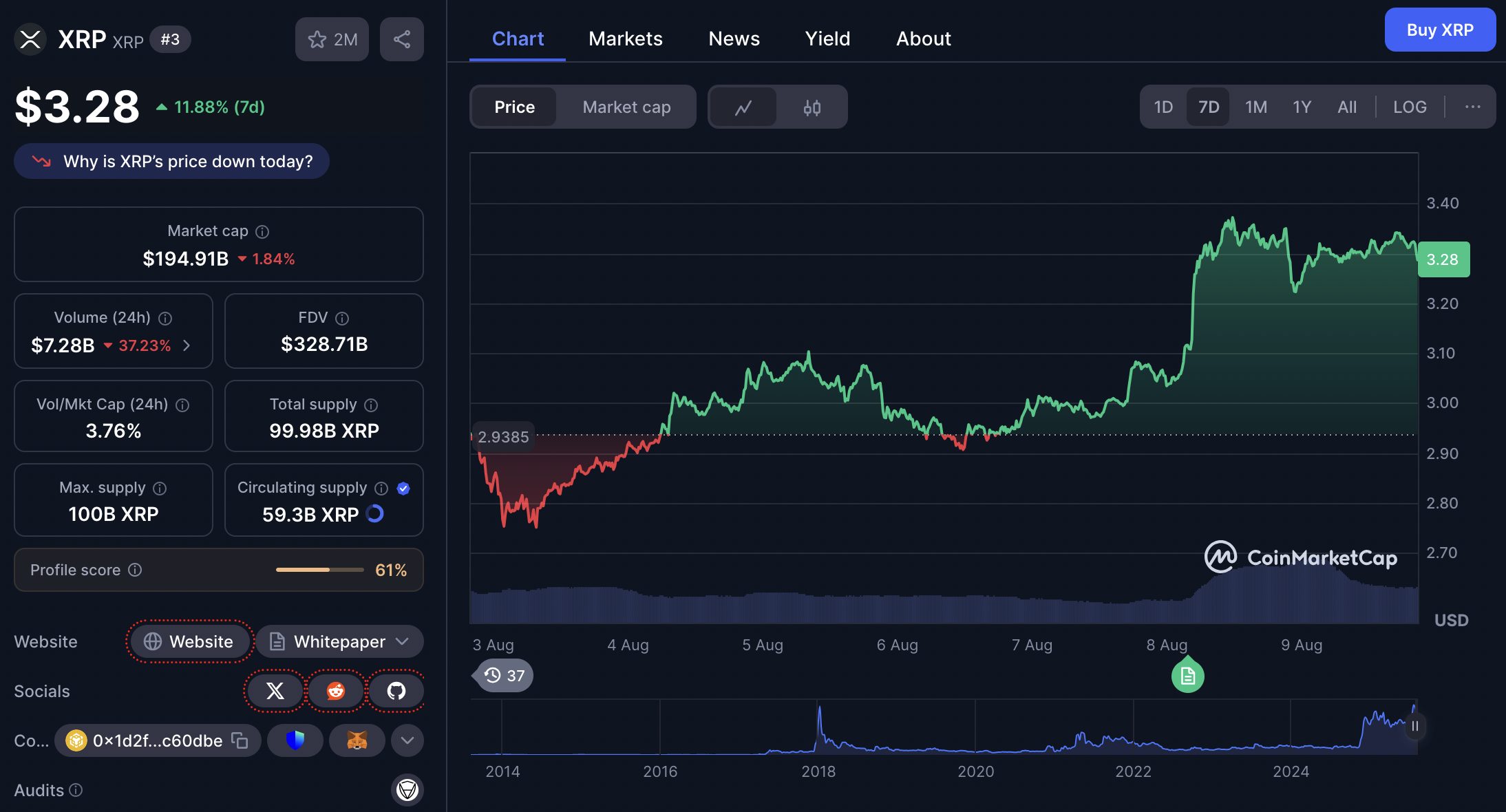Viewport: 1506px width, 812px height.
Task: Set chart range to 1Y
Action: click(1302, 107)
